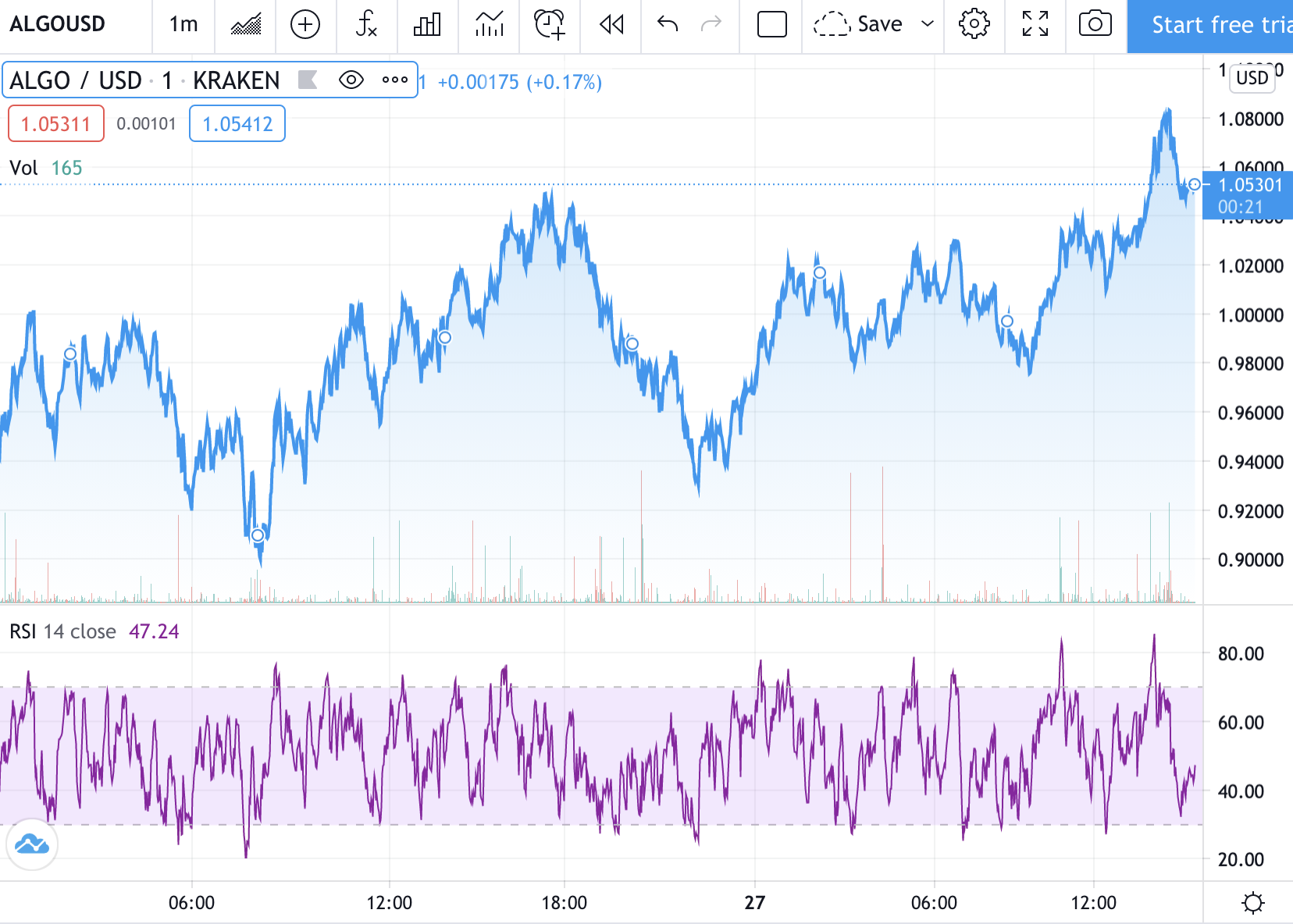Click the 1.00000 price scale label
This screenshot has width=1293, height=924.
(x=1251, y=315)
